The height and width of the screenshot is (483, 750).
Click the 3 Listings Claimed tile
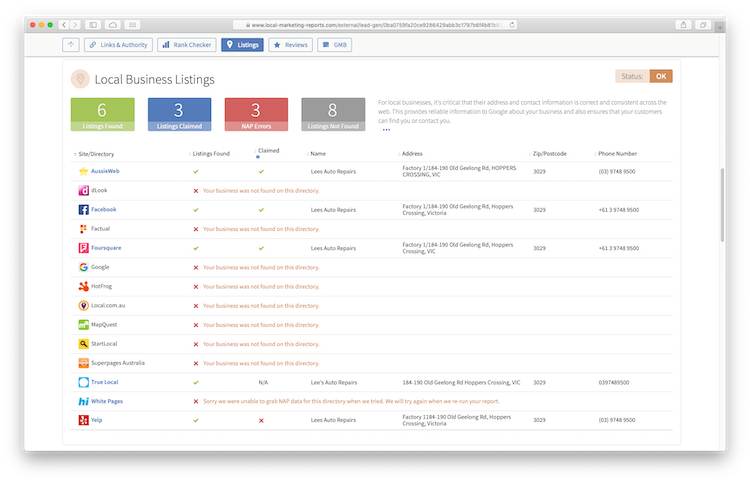[x=179, y=114]
